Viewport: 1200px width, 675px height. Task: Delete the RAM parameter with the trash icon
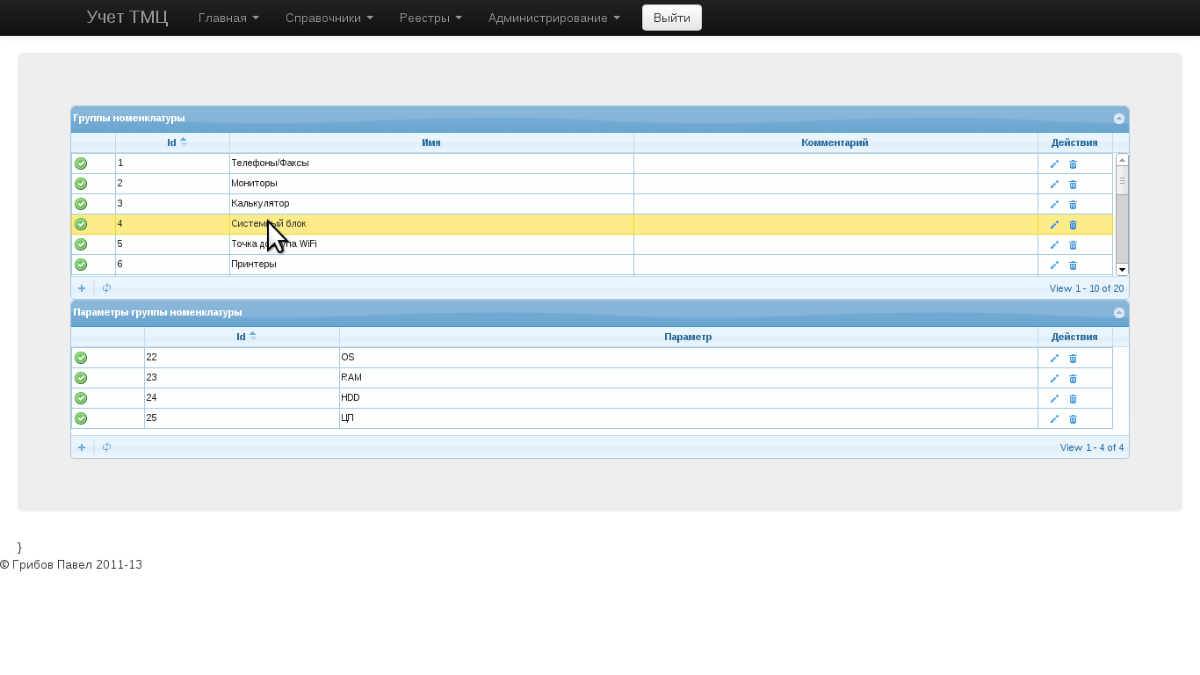click(1073, 378)
